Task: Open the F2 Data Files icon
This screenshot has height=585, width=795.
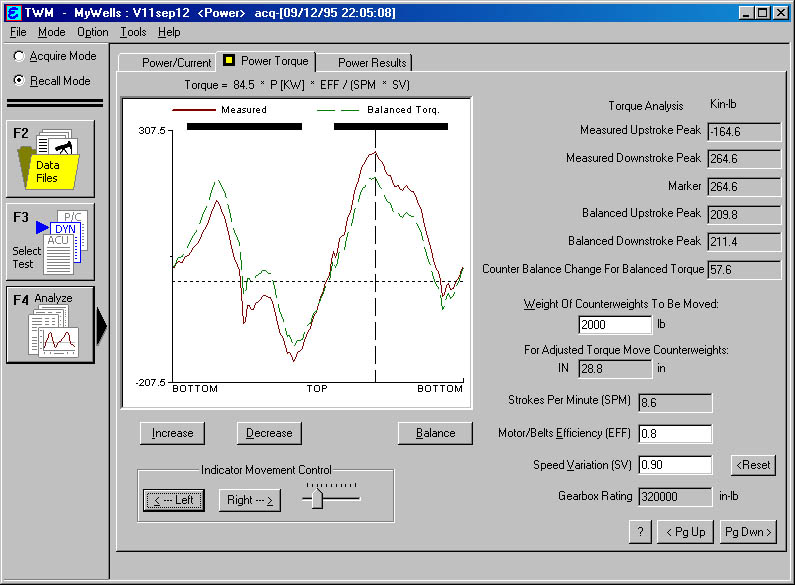Action: (x=50, y=160)
